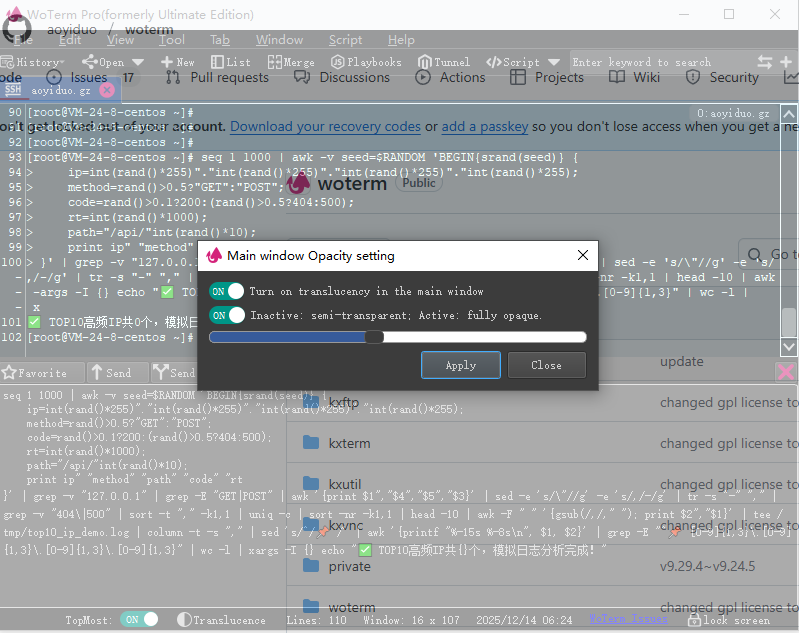The width and height of the screenshot is (799, 633).
Task: Select the aoyiduo.gz SSH session tab
Action: click(x=60, y=90)
